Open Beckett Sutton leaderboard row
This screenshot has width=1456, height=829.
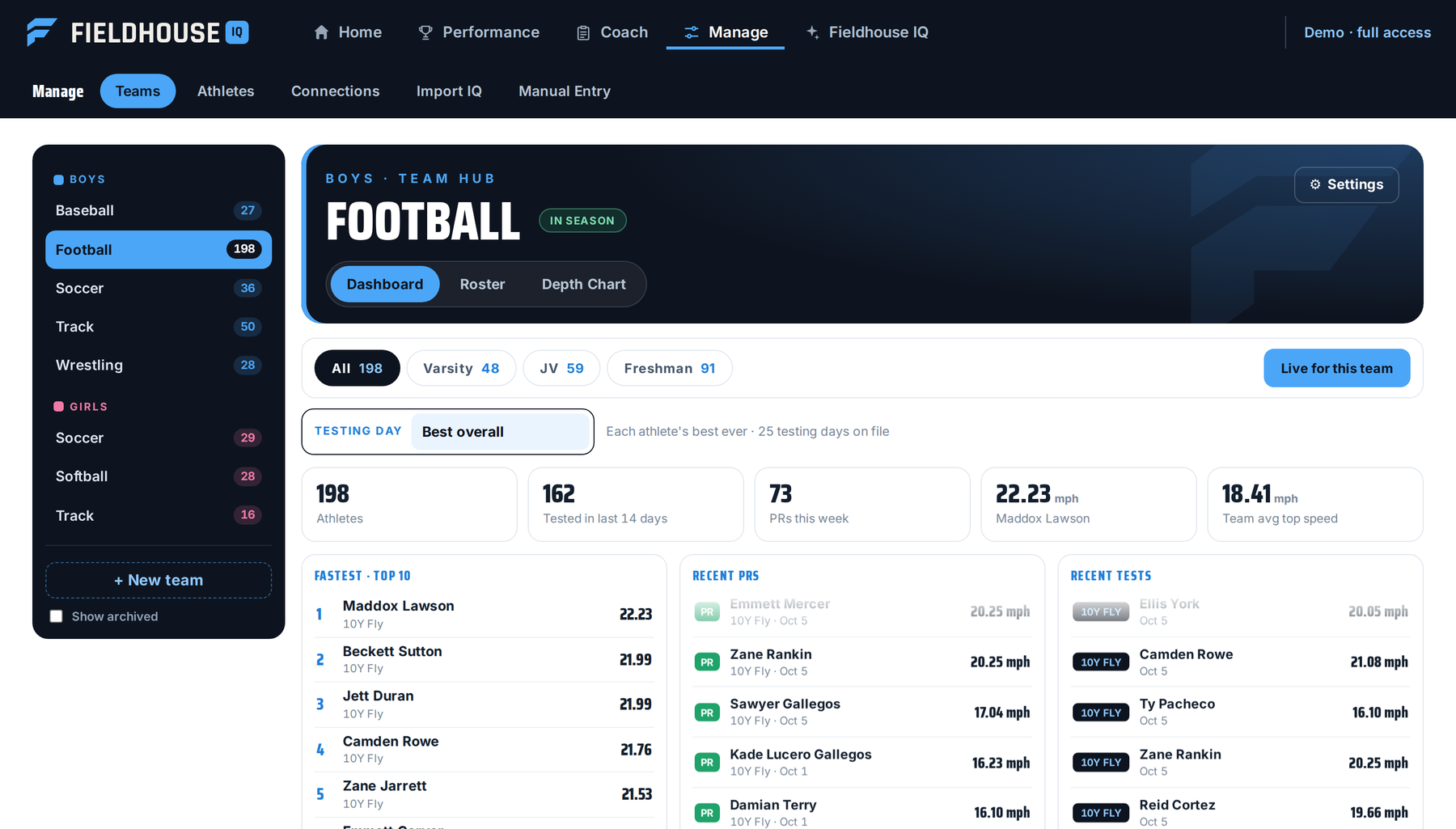(x=484, y=660)
